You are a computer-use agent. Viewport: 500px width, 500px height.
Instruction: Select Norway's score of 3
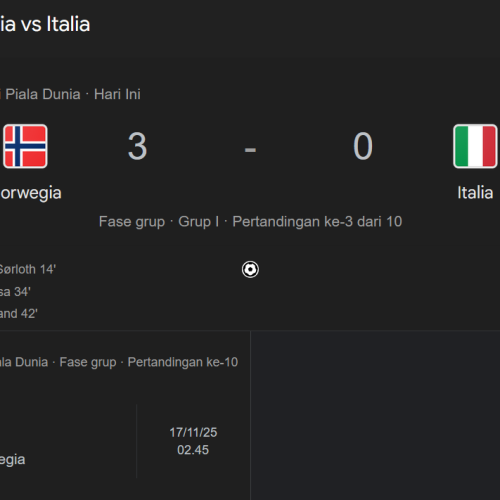137,146
